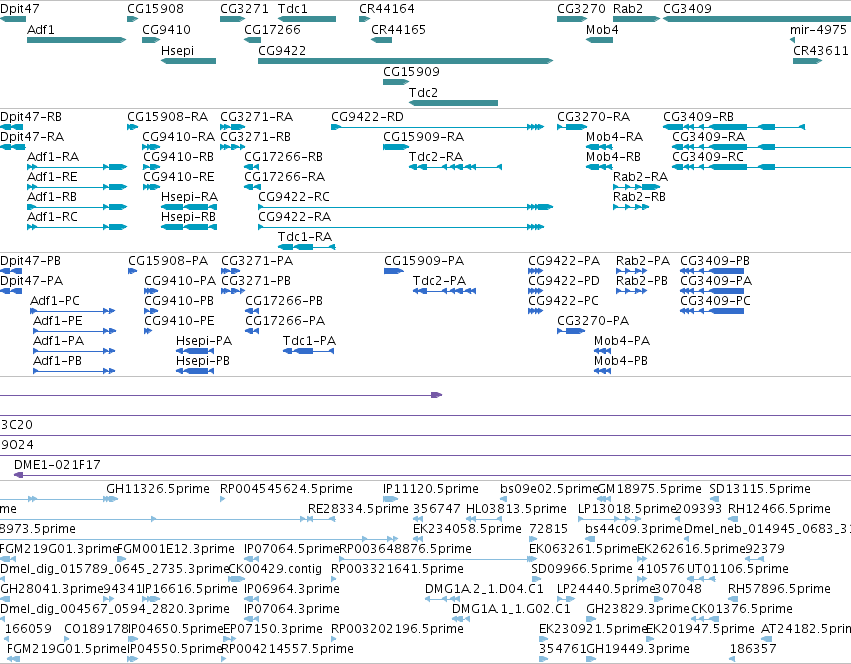Click the RP004545624.5prime EST label
Viewport: 851px width, 664px height.
286,489
